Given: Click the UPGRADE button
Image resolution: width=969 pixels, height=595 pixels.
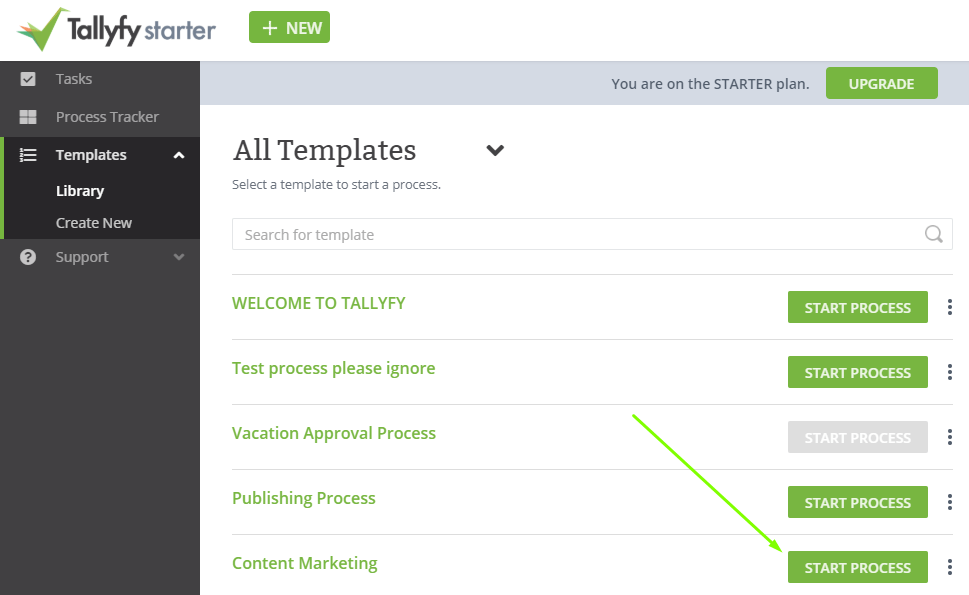Looking at the screenshot, I should pos(881,83).
